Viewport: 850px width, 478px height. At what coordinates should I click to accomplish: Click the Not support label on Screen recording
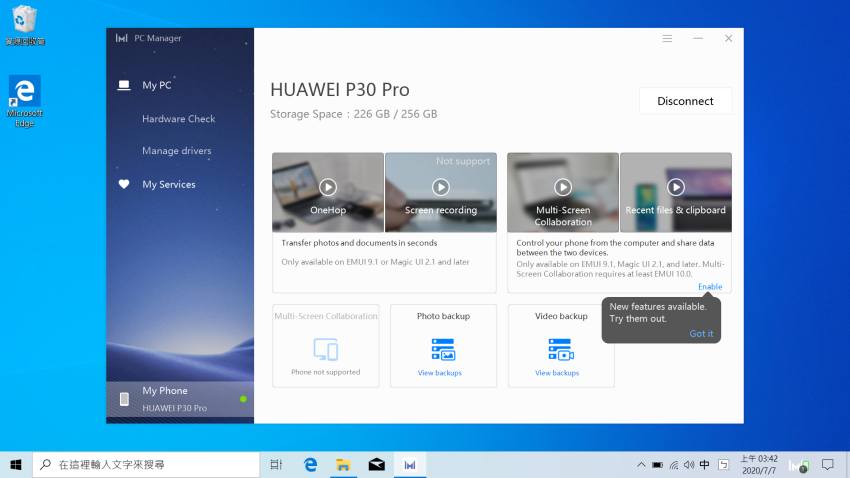click(x=462, y=161)
